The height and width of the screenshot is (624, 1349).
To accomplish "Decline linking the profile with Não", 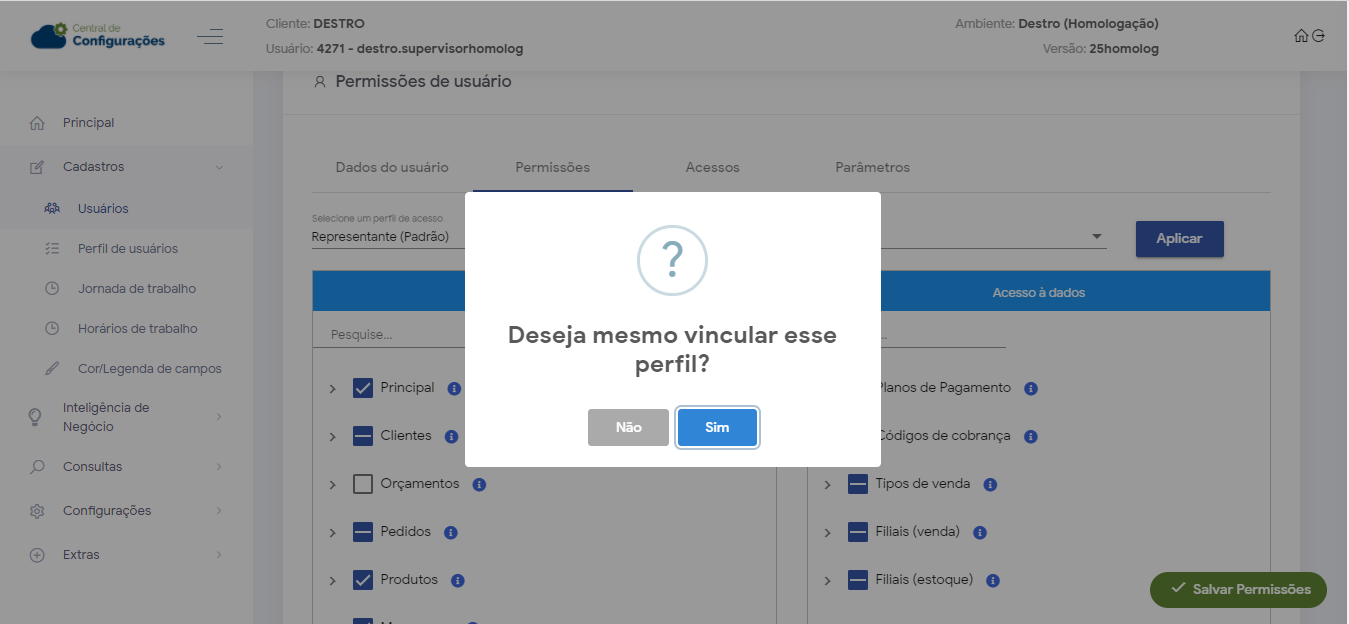I will (628, 427).
